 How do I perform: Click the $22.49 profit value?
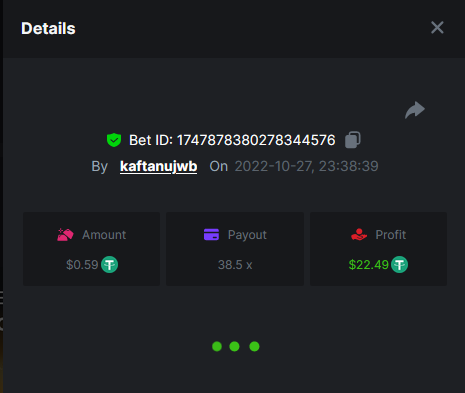(x=369, y=265)
